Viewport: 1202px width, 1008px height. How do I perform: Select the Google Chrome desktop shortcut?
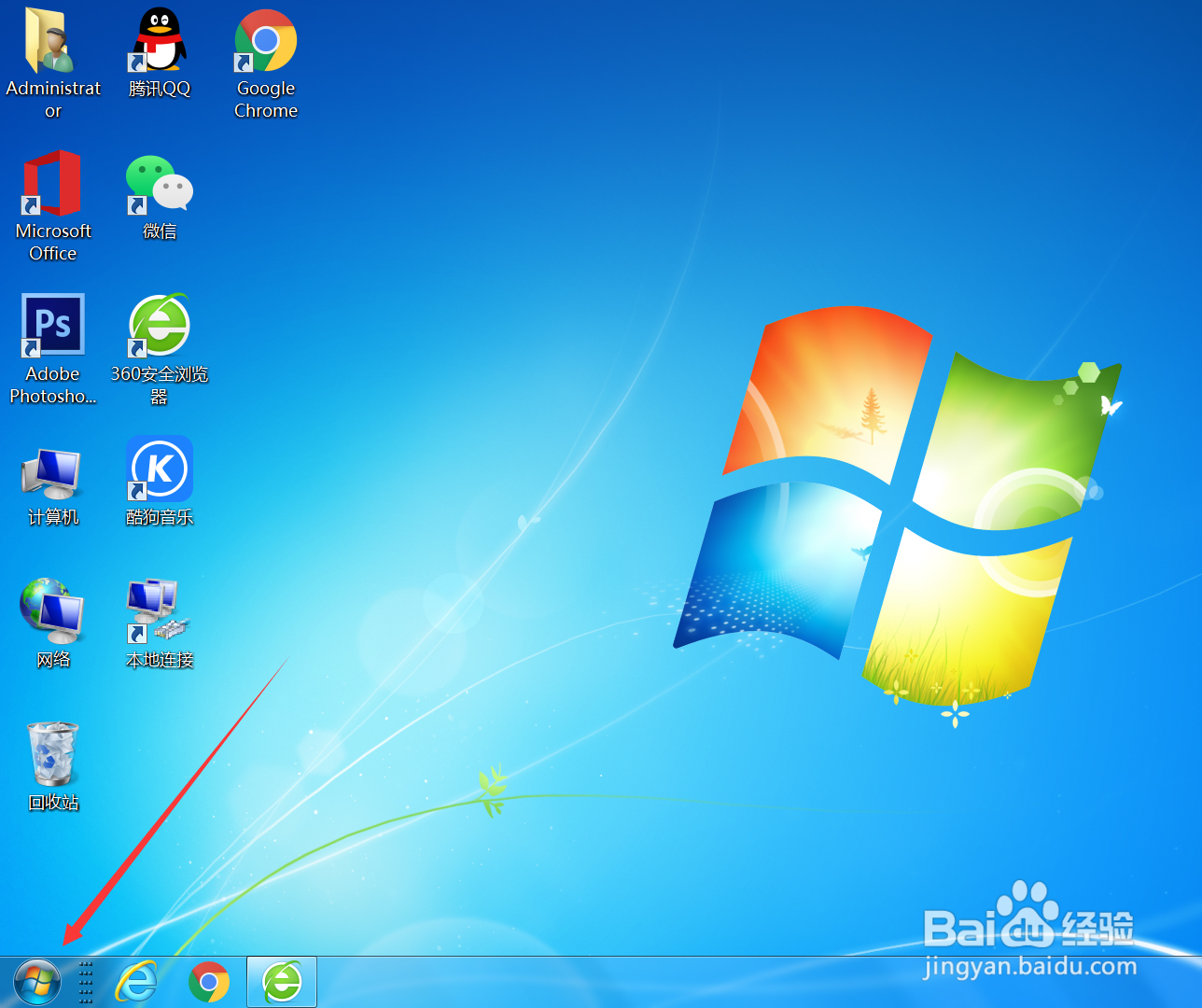pyautogui.click(x=265, y=40)
